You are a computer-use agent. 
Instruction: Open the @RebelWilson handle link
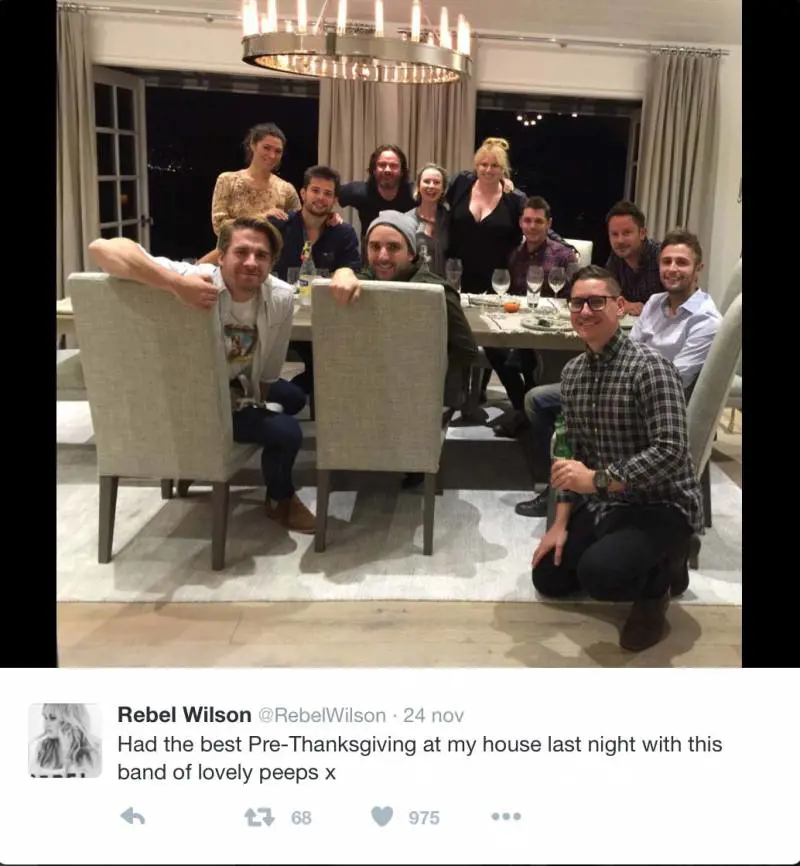coord(322,715)
